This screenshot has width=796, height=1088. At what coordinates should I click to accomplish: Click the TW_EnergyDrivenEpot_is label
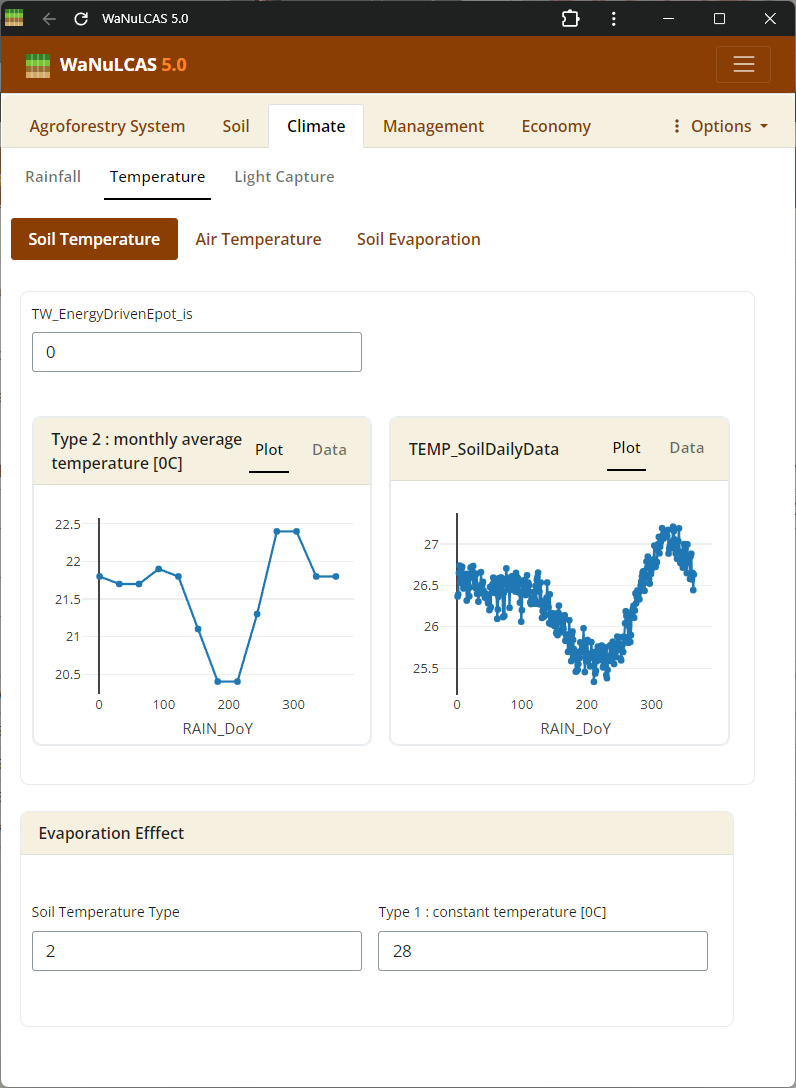click(x=112, y=314)
